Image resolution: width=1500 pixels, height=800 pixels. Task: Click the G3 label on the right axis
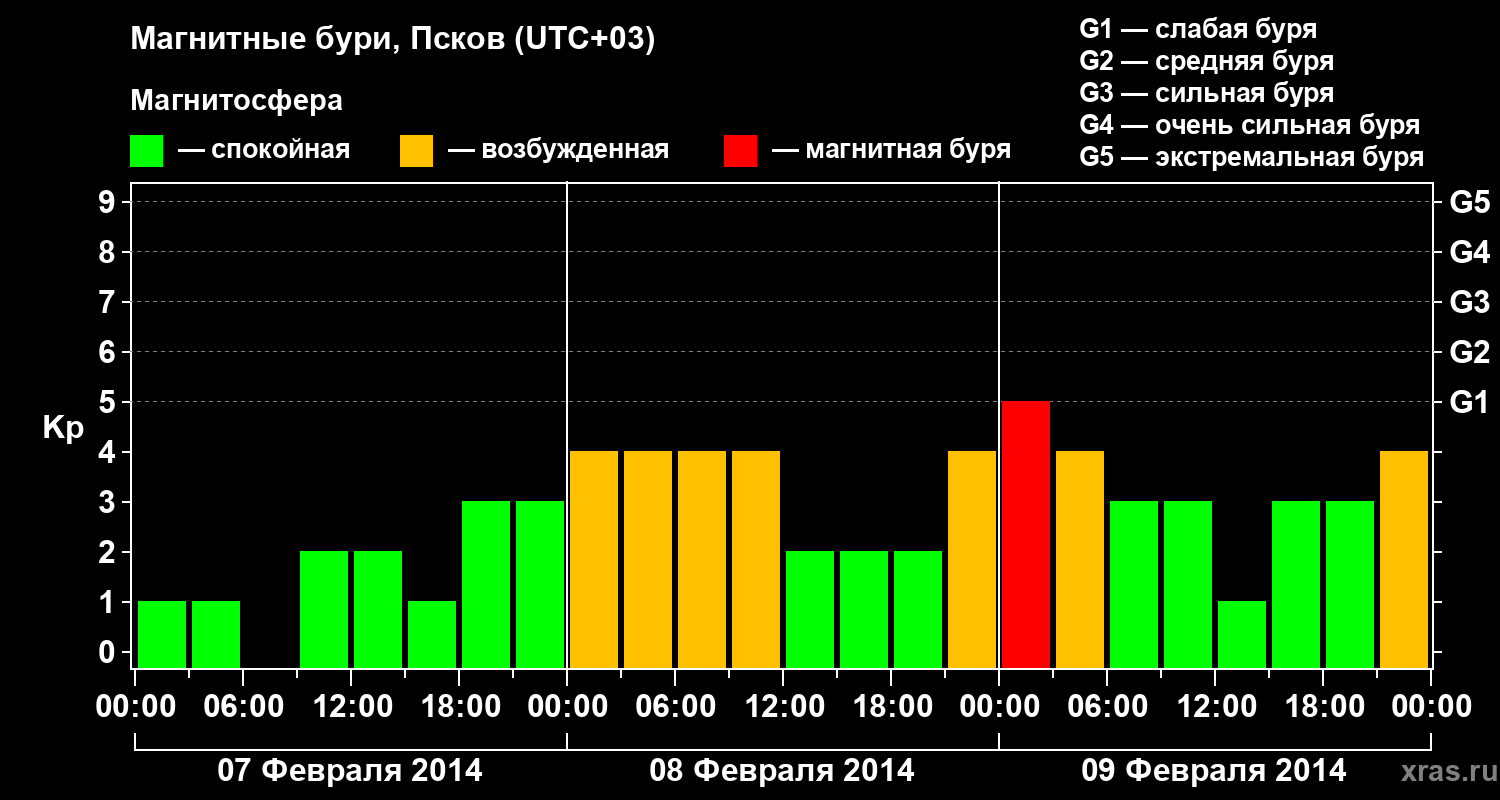pyautogui.click(x=1470, y=302)
